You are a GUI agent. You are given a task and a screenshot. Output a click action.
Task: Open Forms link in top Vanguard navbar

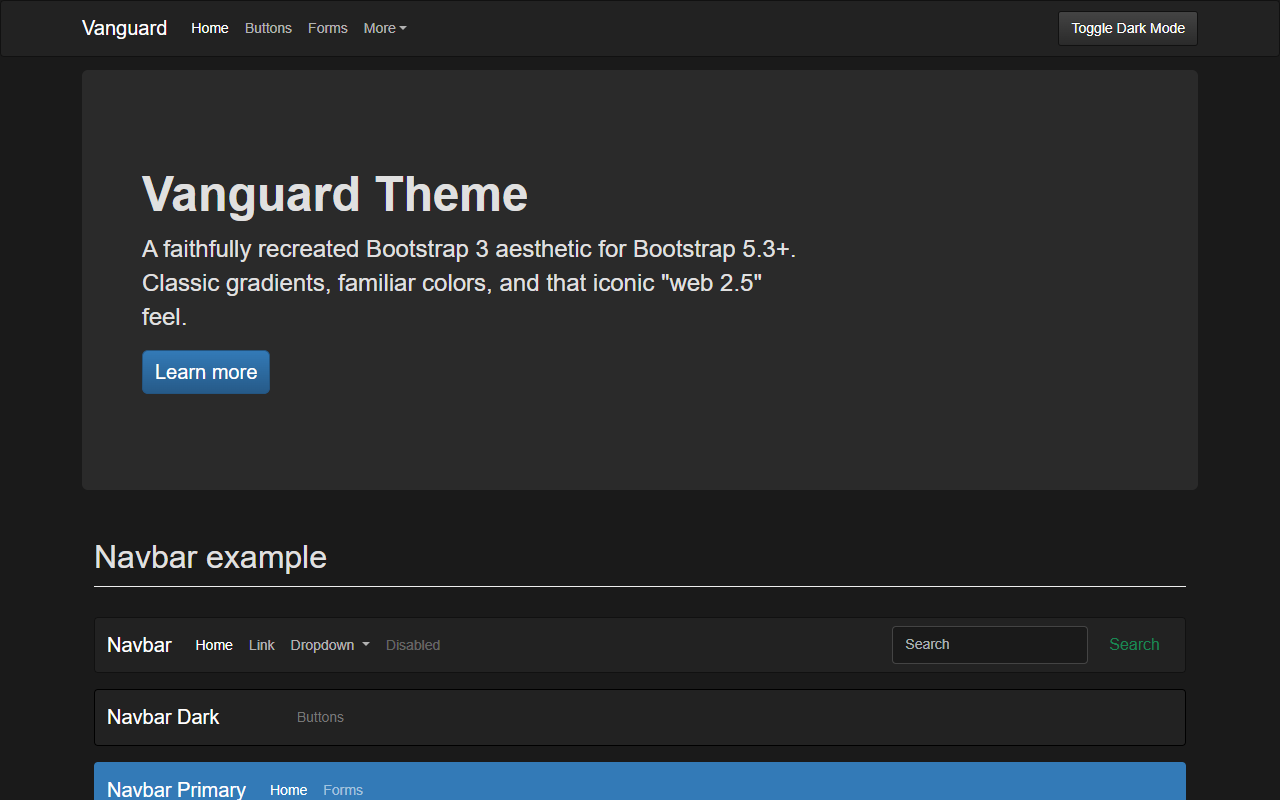tap(328, 28)
